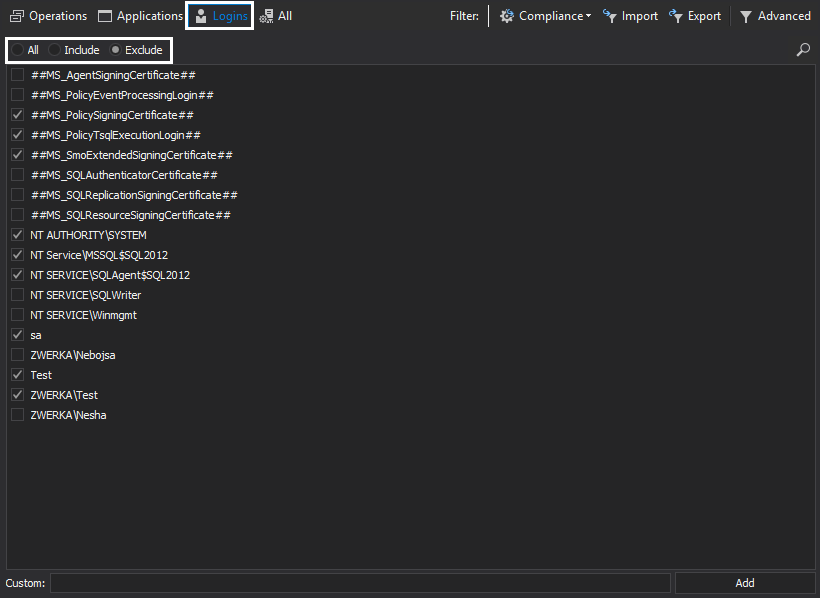Switch to the All tab with server icon

[x=276, y=16]
